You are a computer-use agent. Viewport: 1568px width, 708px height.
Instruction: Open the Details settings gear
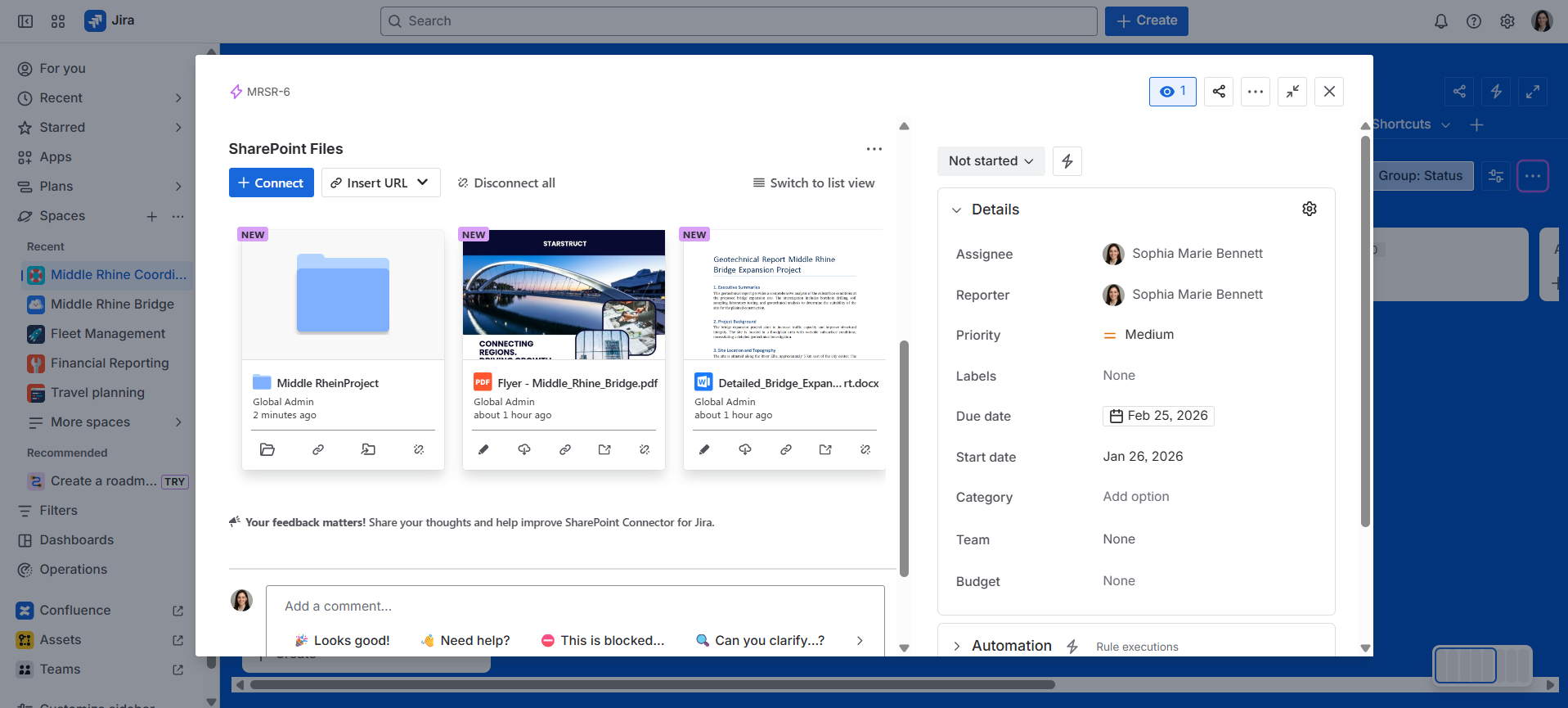point(1309,209)
